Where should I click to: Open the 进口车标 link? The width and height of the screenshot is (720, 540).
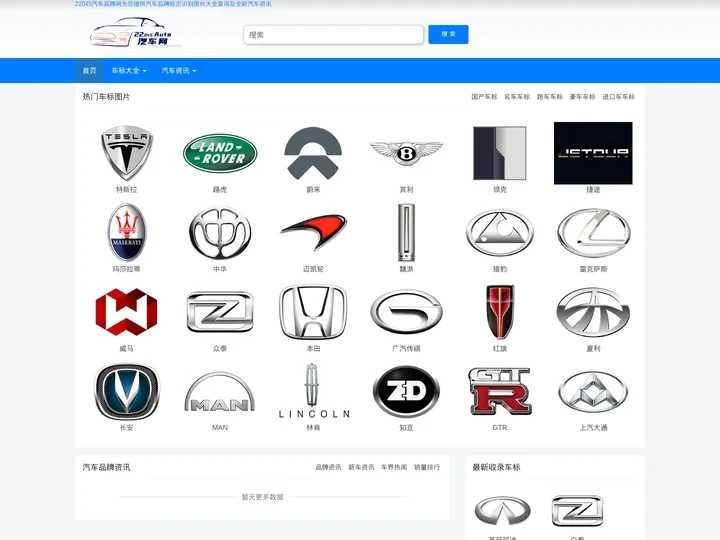[619, 97]
